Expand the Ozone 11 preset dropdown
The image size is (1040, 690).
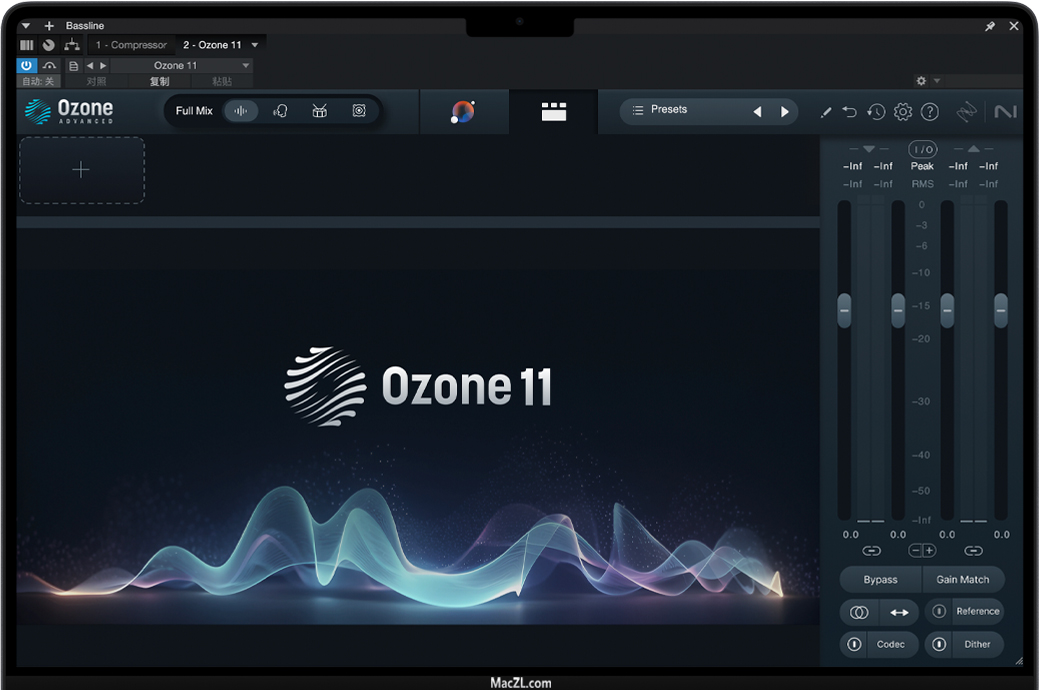pos(246,65)
